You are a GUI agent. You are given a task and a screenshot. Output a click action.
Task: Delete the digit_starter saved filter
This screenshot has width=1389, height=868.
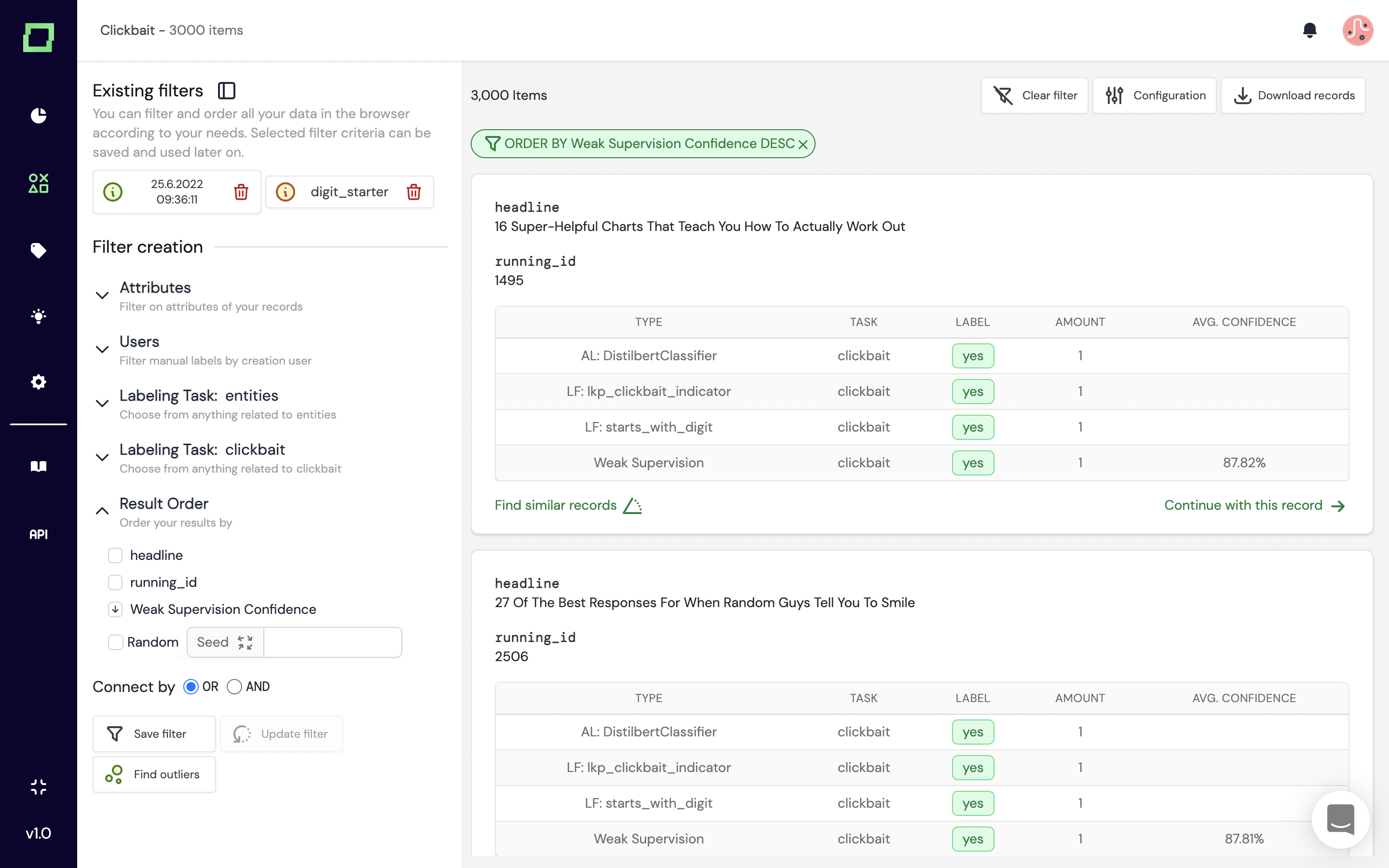point(414,192)
